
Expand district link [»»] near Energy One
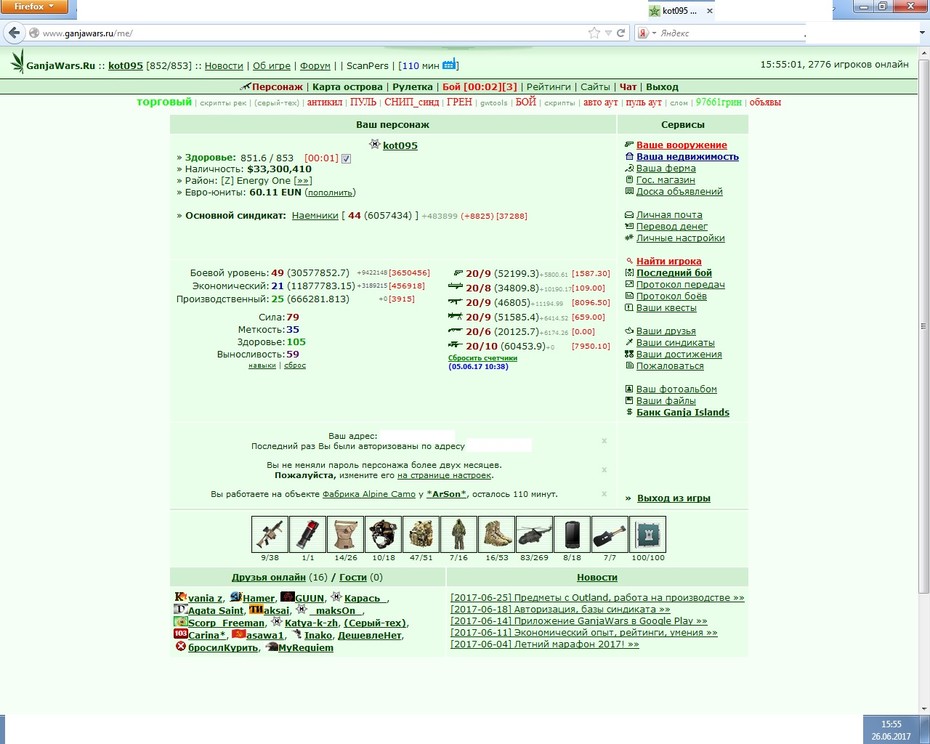[x=303, y=181]
